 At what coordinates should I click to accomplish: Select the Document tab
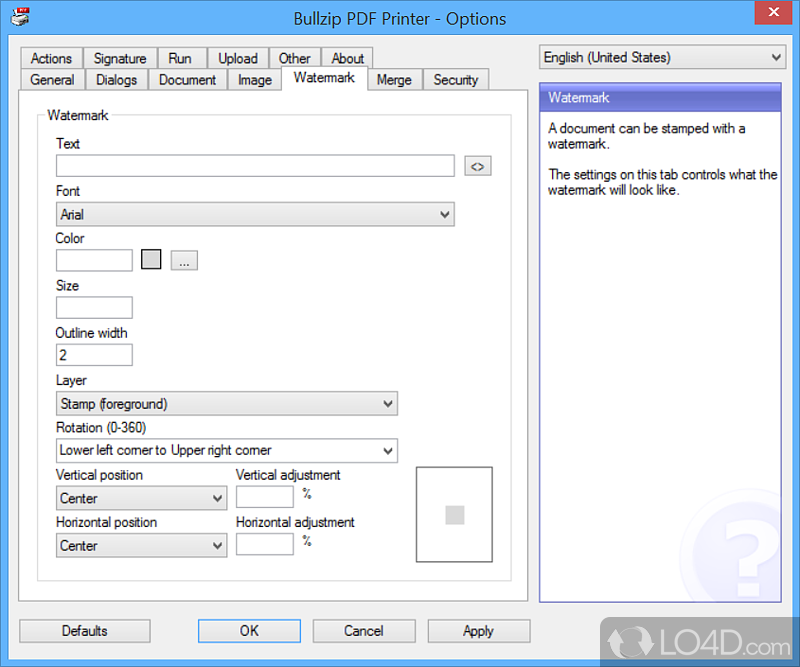click(187, 80)
